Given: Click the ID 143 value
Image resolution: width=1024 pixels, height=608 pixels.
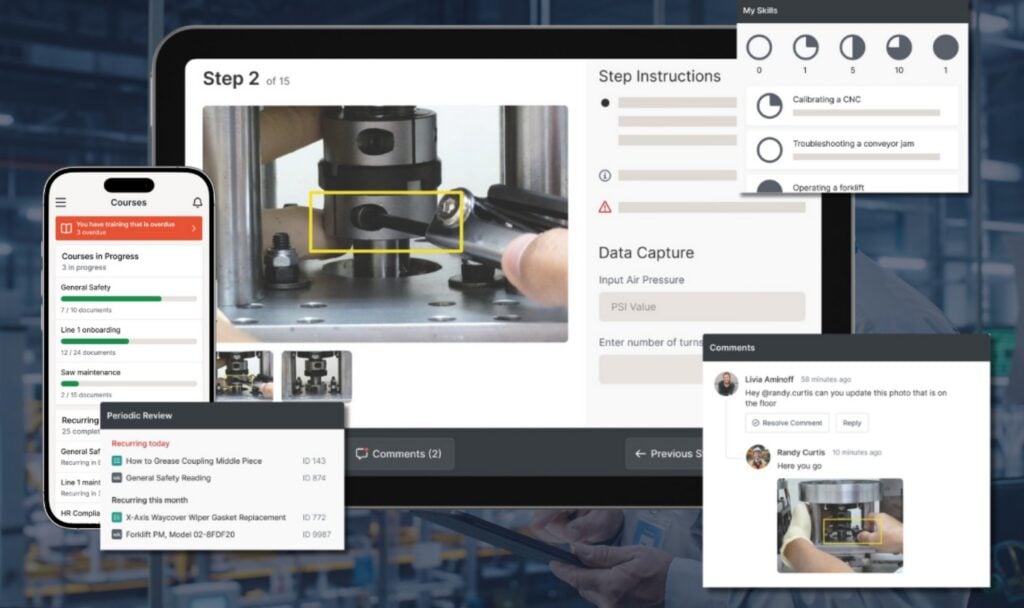Looking at the screenshot, I should click(313, 461).
